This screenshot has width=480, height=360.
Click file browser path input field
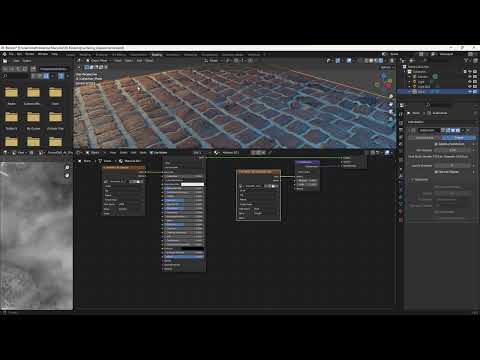click(x=54, y=69)
